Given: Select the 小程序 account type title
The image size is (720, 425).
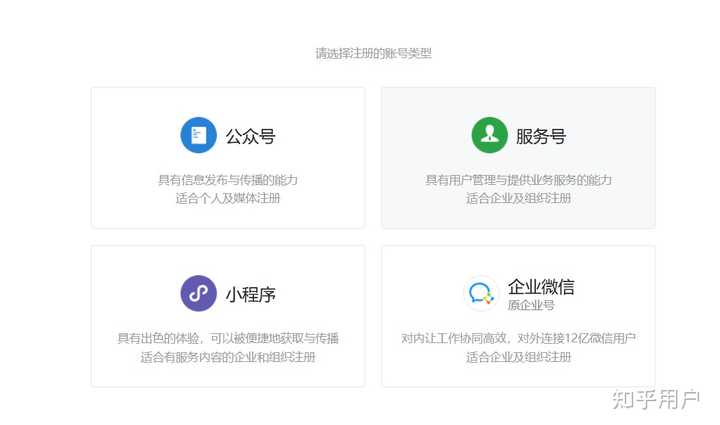Looking at the screenshot, I should point(250,295).
